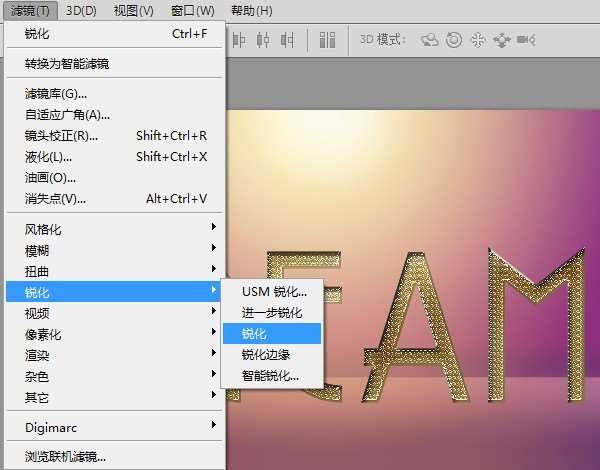
Task: Select the 3D slide object icon
Action: pos(501,40)
